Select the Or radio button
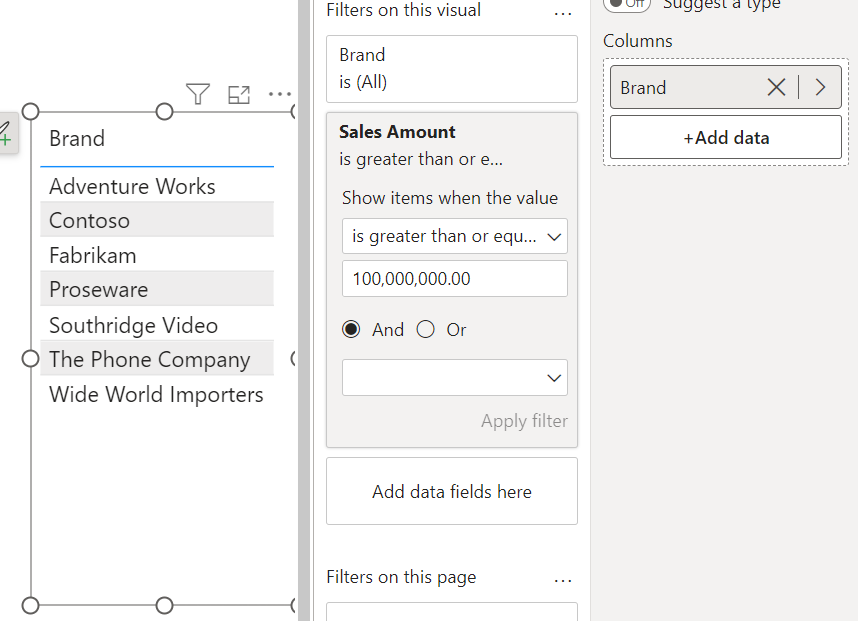The width and height of the screenshot is (858, 621). (425, 329)
